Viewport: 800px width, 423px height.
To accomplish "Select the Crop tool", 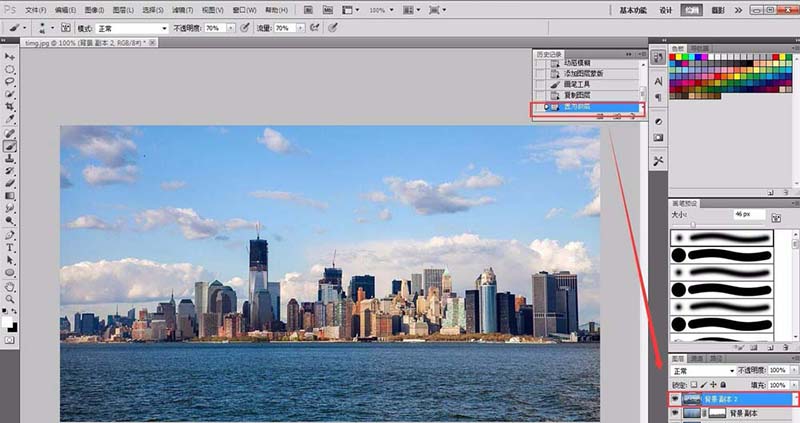I will pyautogui.click(x=10, y=106).
